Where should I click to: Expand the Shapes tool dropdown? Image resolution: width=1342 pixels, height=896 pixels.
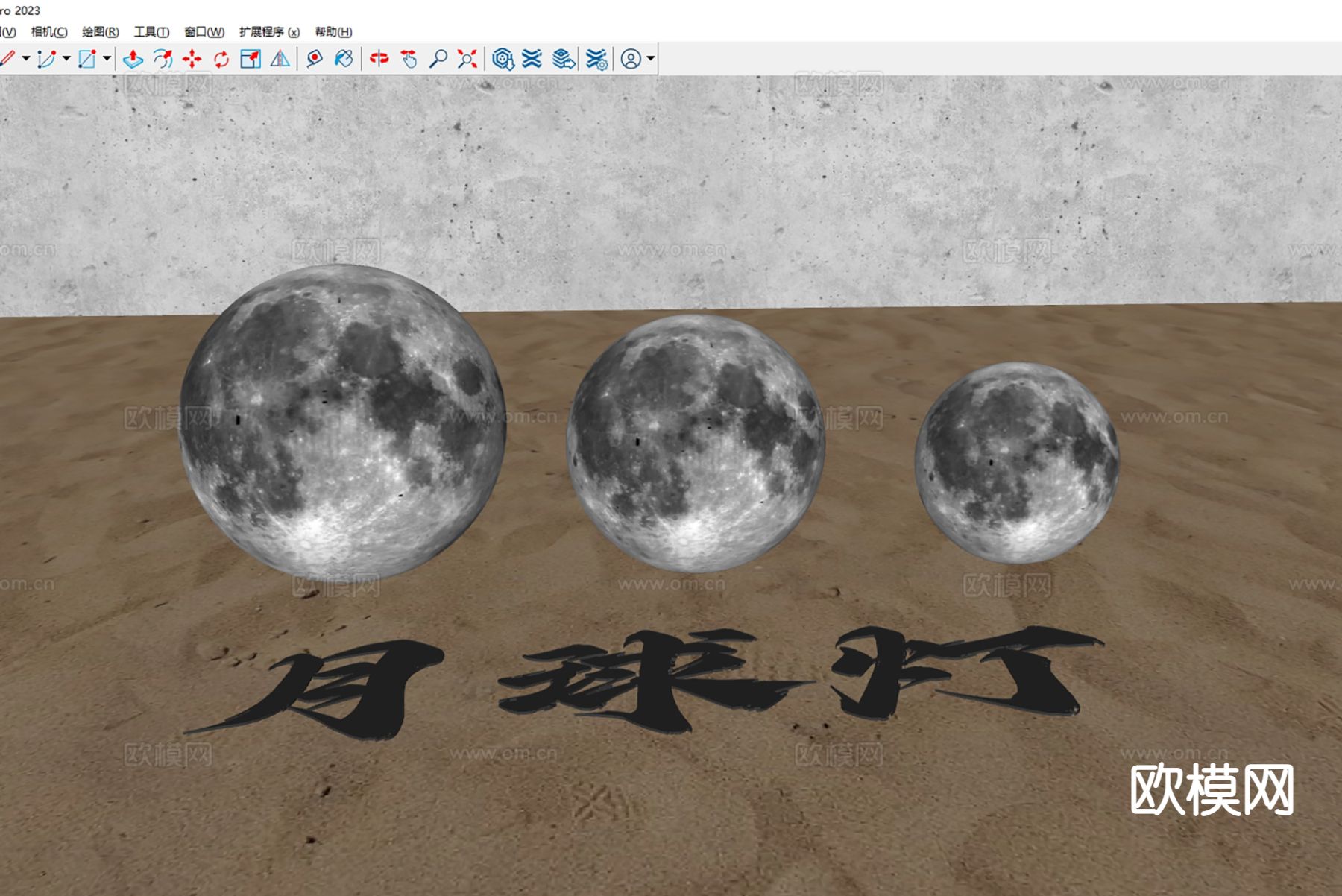point(107,57)
